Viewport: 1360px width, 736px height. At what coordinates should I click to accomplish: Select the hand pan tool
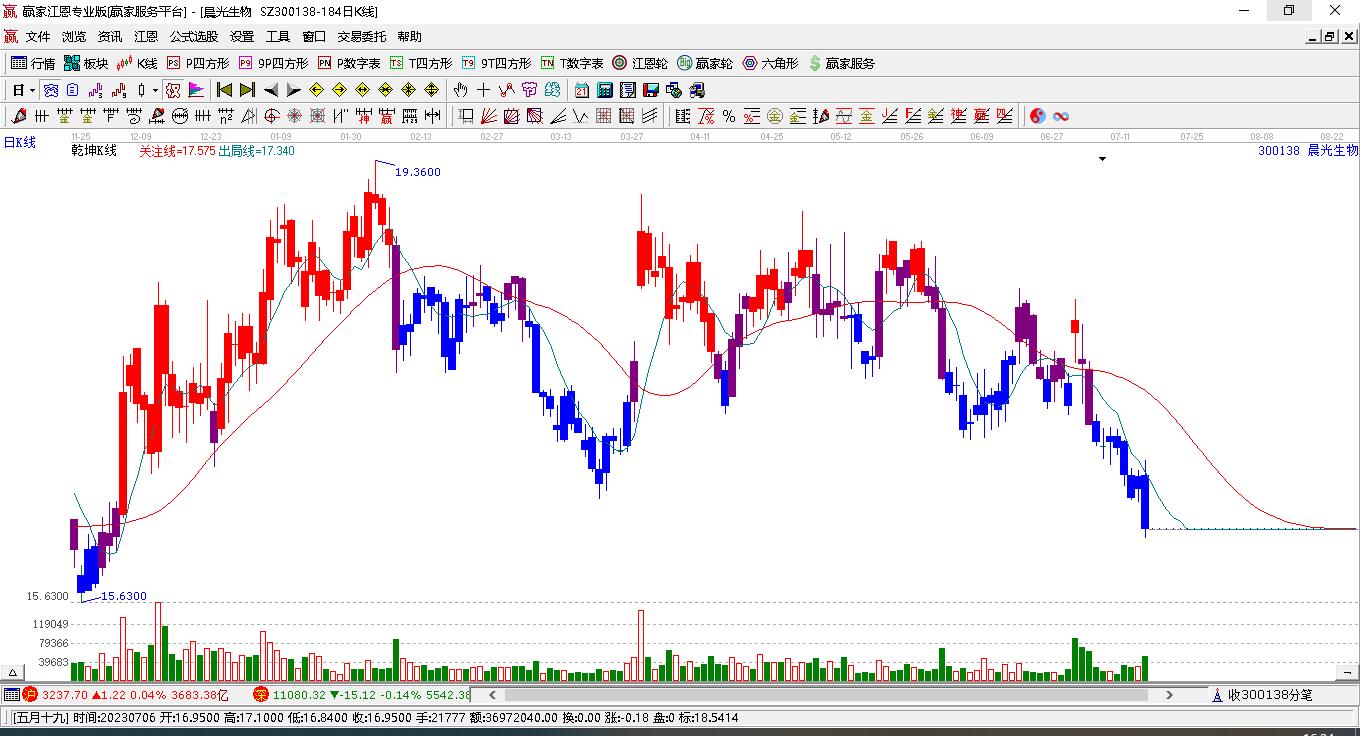(x=461, y=90)
